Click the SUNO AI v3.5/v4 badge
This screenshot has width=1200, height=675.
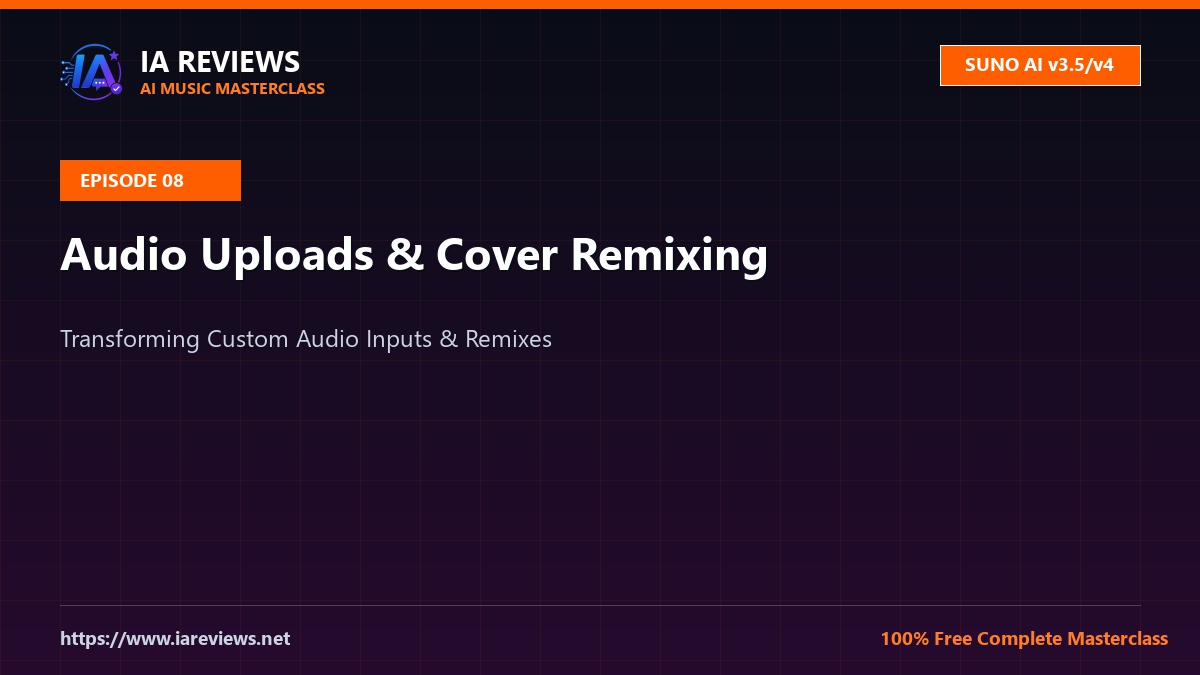[x=1040, y=65]
